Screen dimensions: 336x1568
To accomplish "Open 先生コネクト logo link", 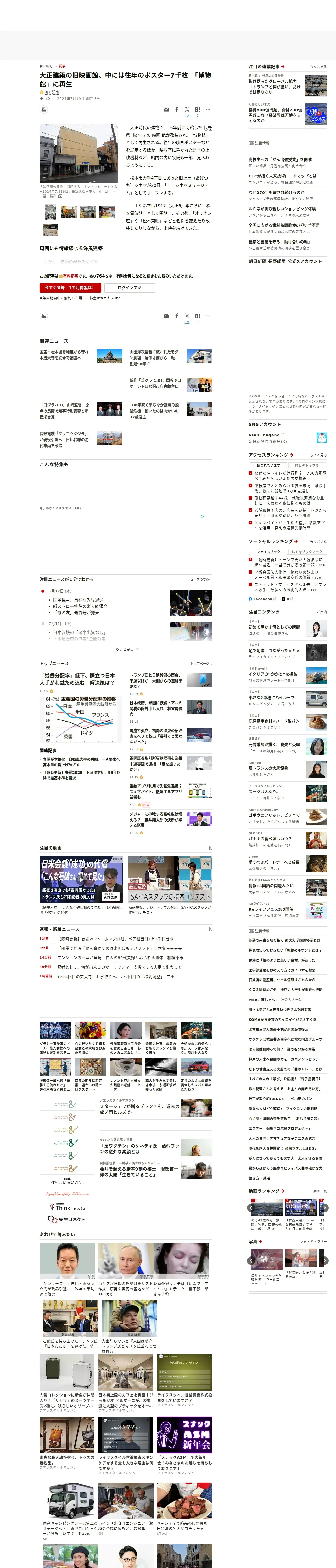I will 67,1219.
